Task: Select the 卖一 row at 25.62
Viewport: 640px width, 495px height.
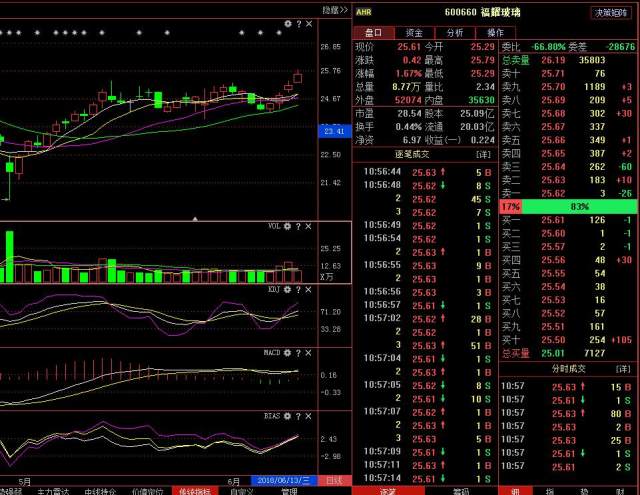Action: (568, 193)
